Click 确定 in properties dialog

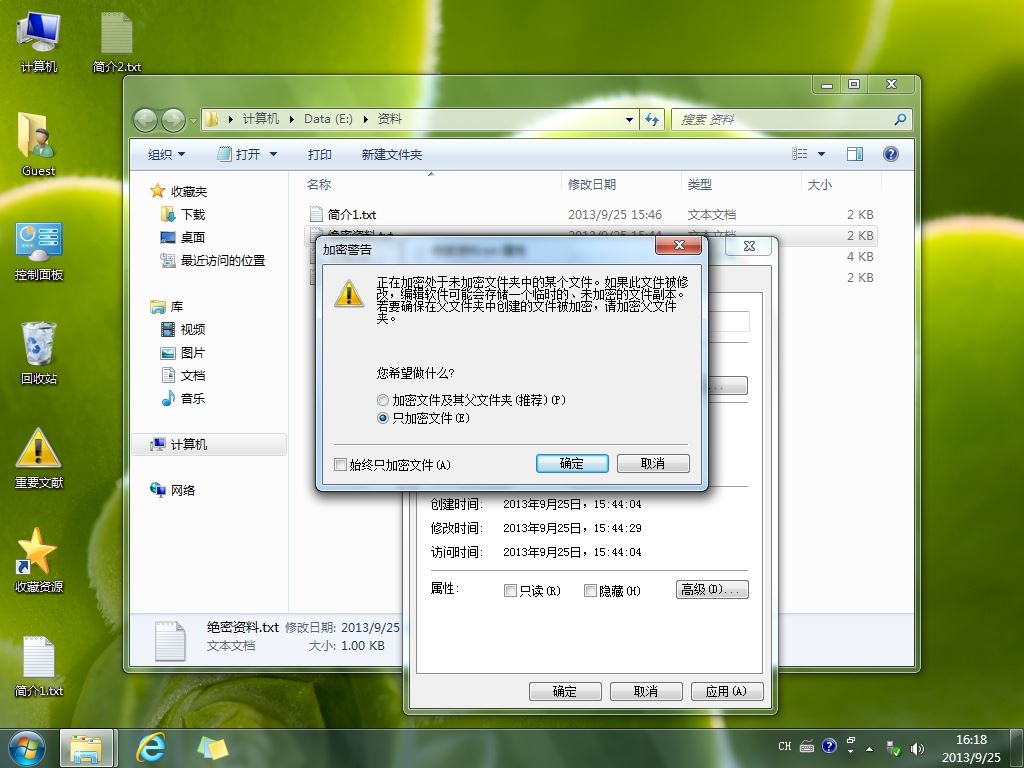pyautogui.click(x=565, y=692)
